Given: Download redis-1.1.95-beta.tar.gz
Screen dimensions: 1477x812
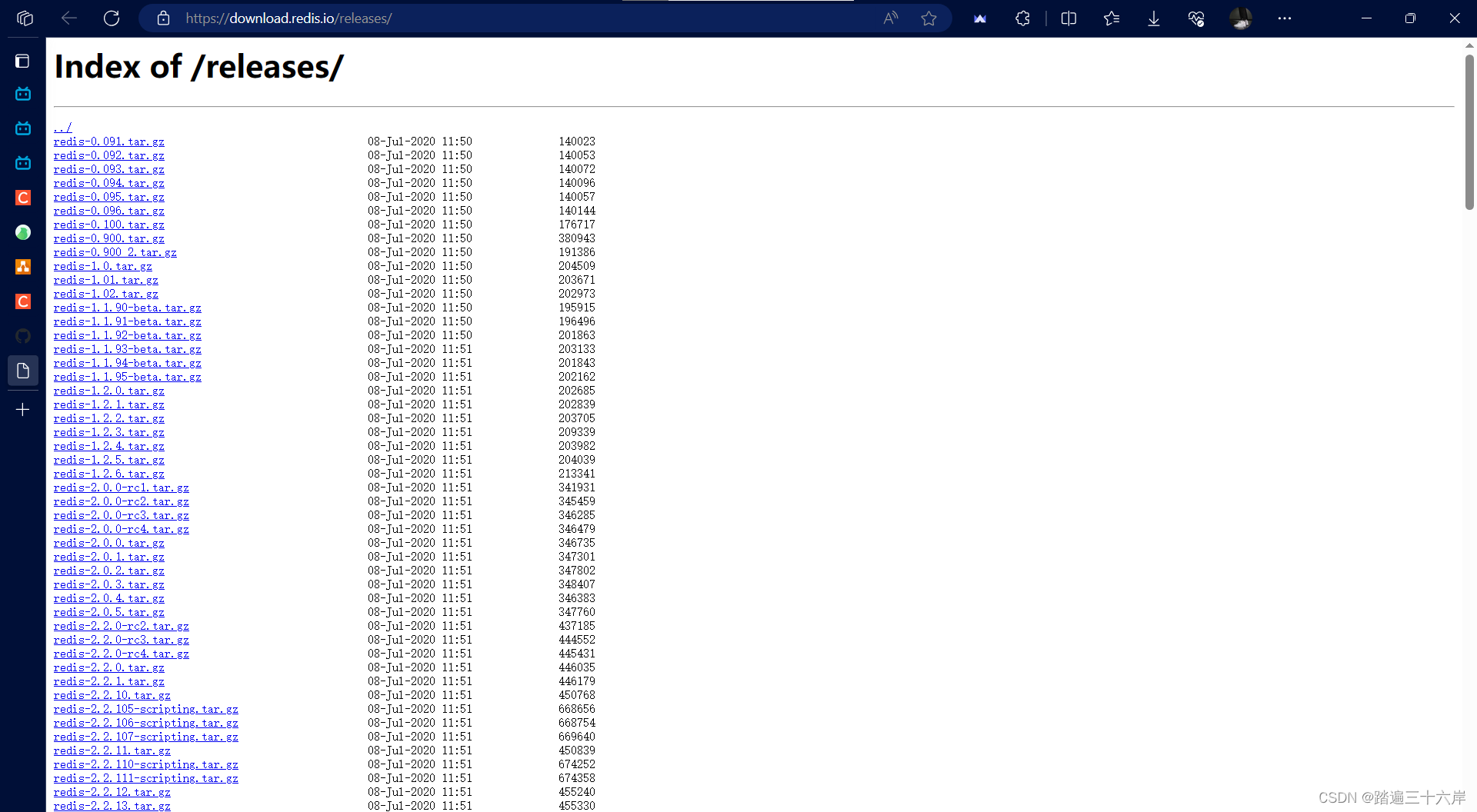Looking at the screenshot, I should tap(127, 377).
